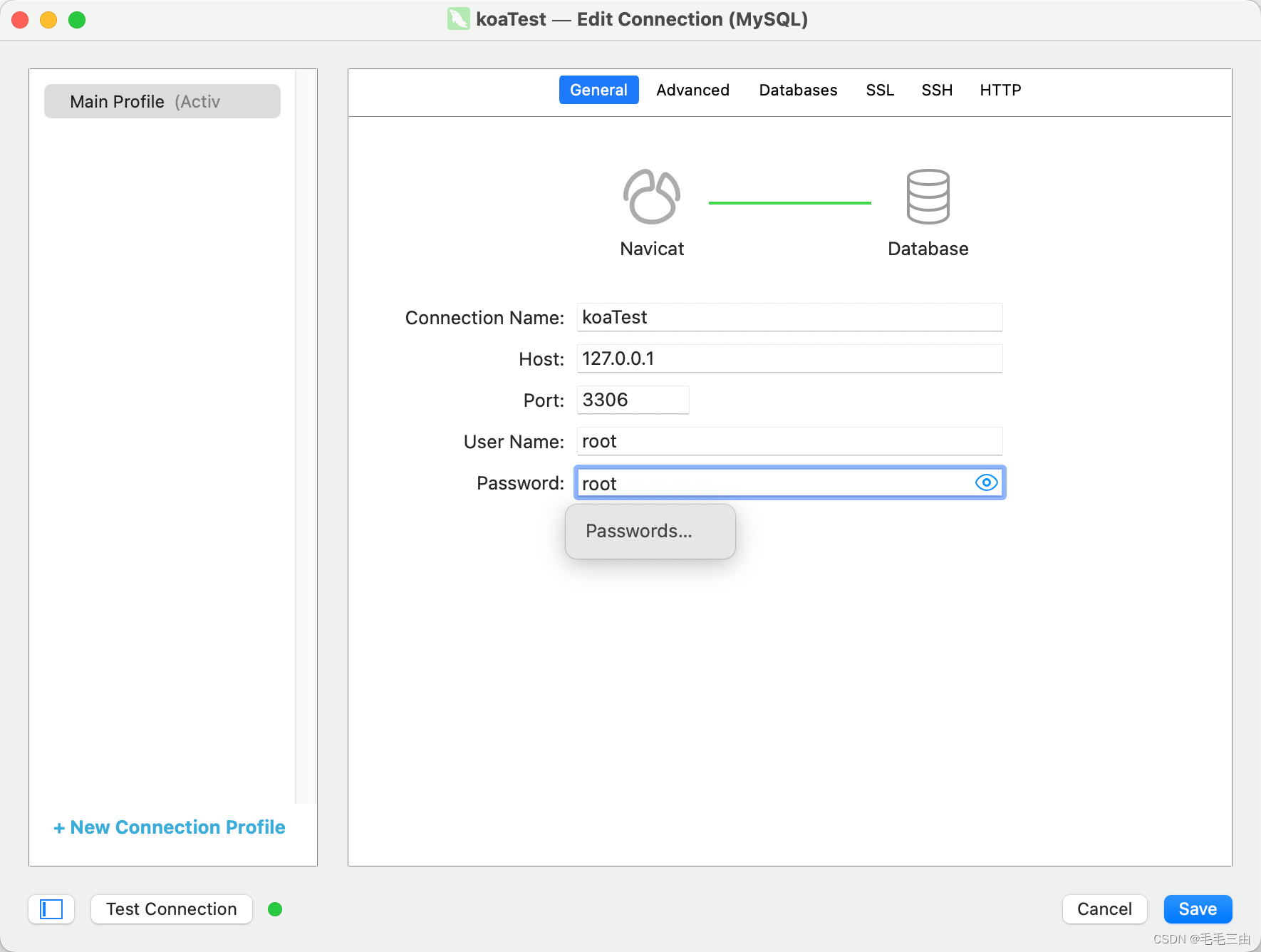Click the green connection status dot
This screenshot has width=1261, height=952.
pyautogui.click(x=275, y=909)
